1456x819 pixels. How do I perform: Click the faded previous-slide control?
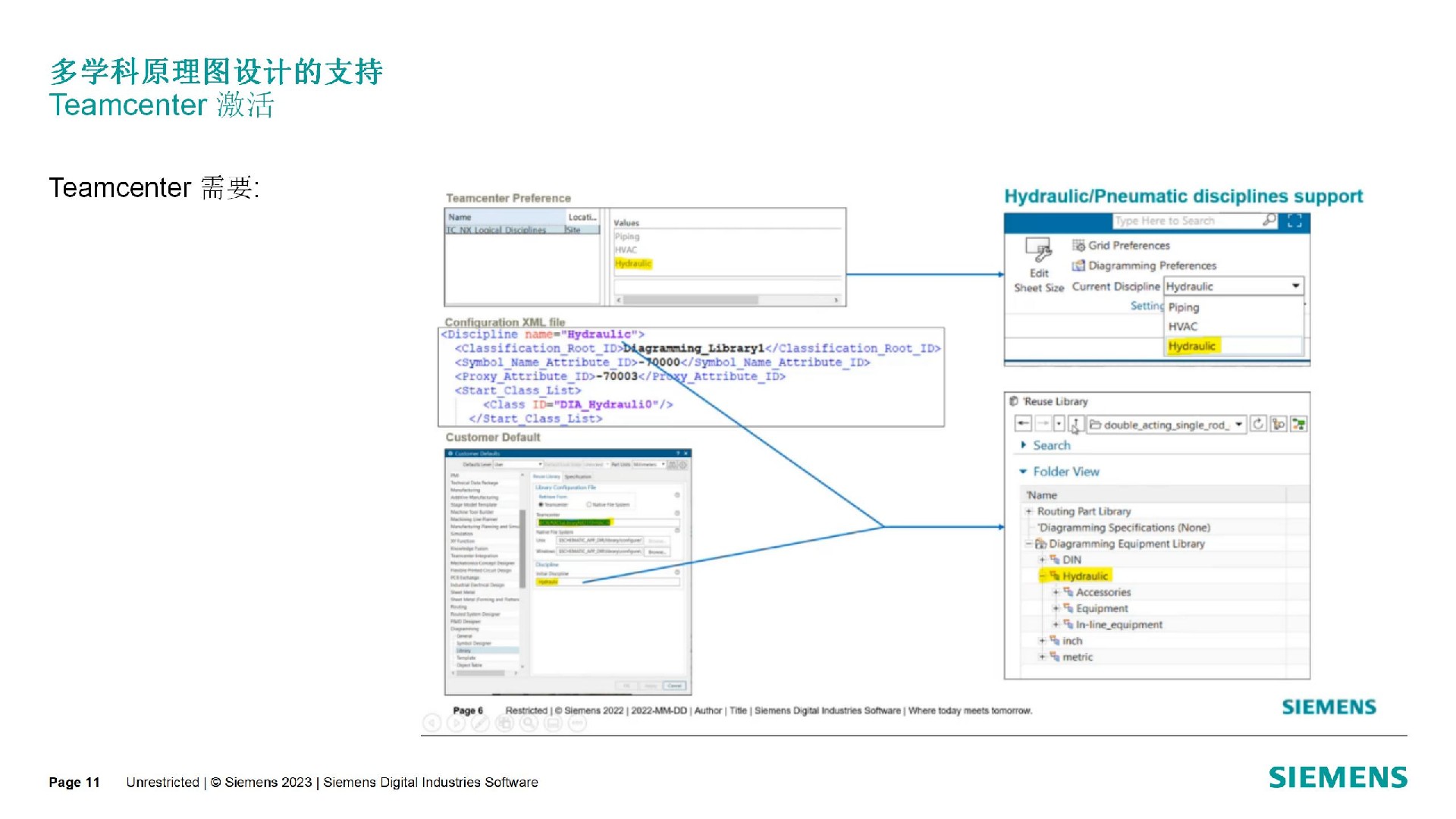click(431, 723)
